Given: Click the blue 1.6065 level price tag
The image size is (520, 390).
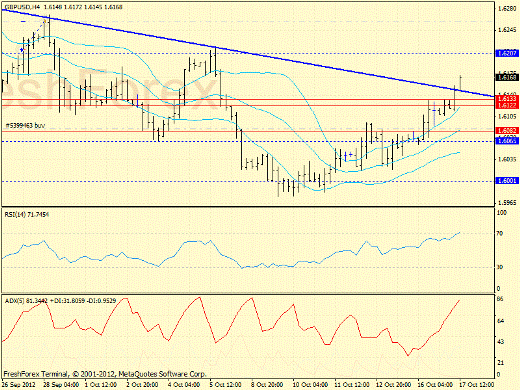Looking at the screenshot, I should 507,141.
